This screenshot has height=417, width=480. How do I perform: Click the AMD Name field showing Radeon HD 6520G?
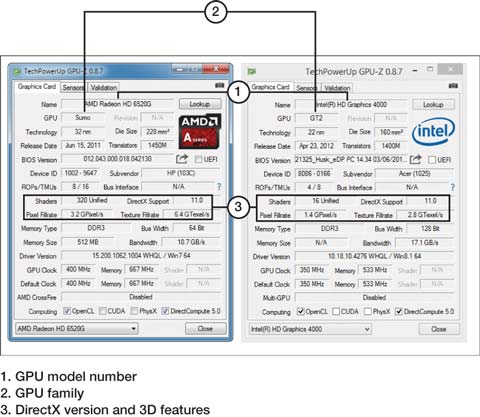(118, 104)
